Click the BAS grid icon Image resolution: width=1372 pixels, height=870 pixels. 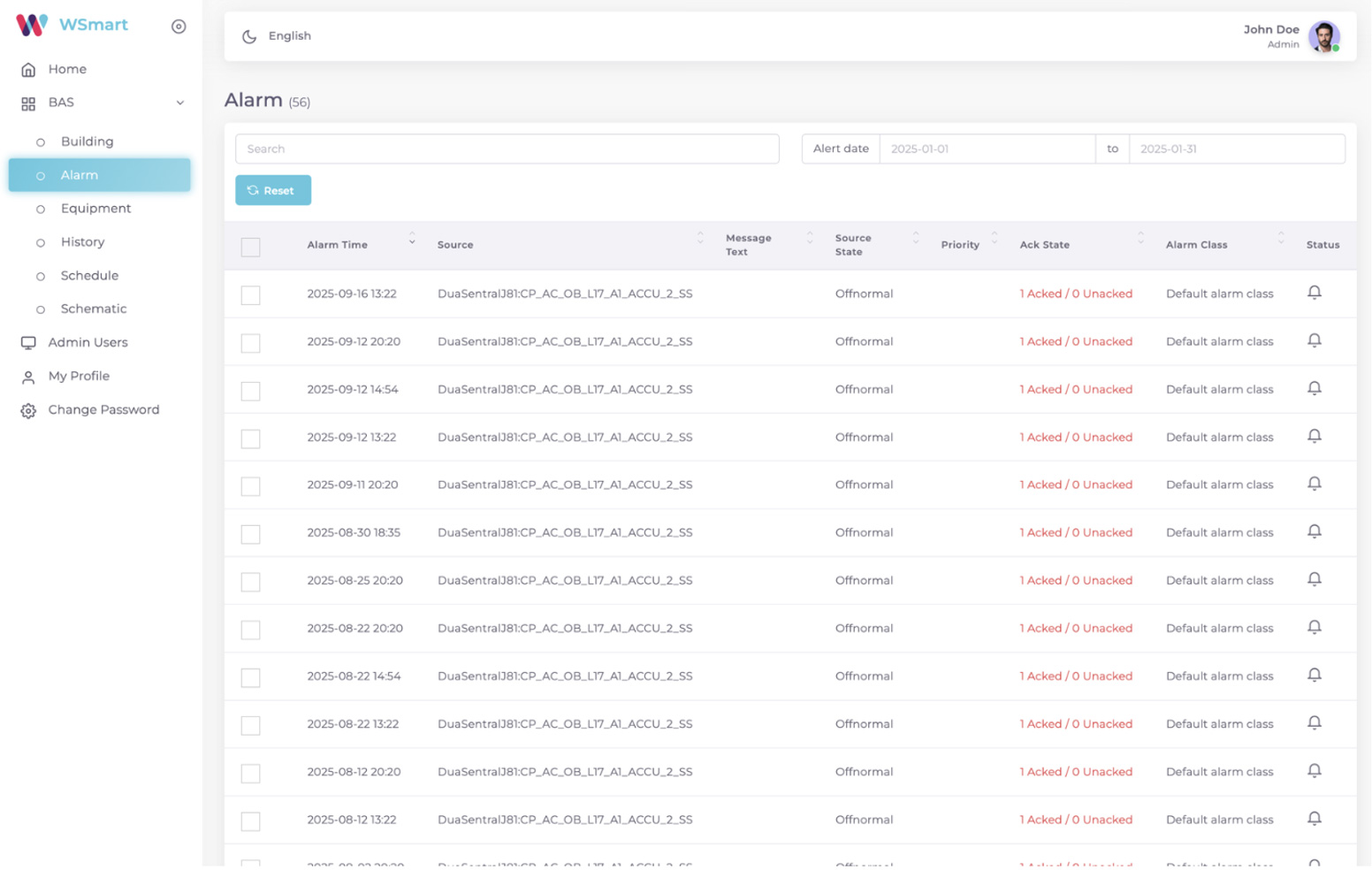[x=28, y=103]
